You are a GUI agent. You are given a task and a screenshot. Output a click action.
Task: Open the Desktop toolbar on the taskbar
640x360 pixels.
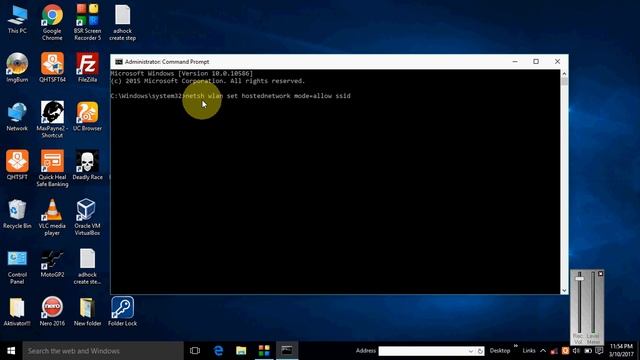[x=500, y=351]
